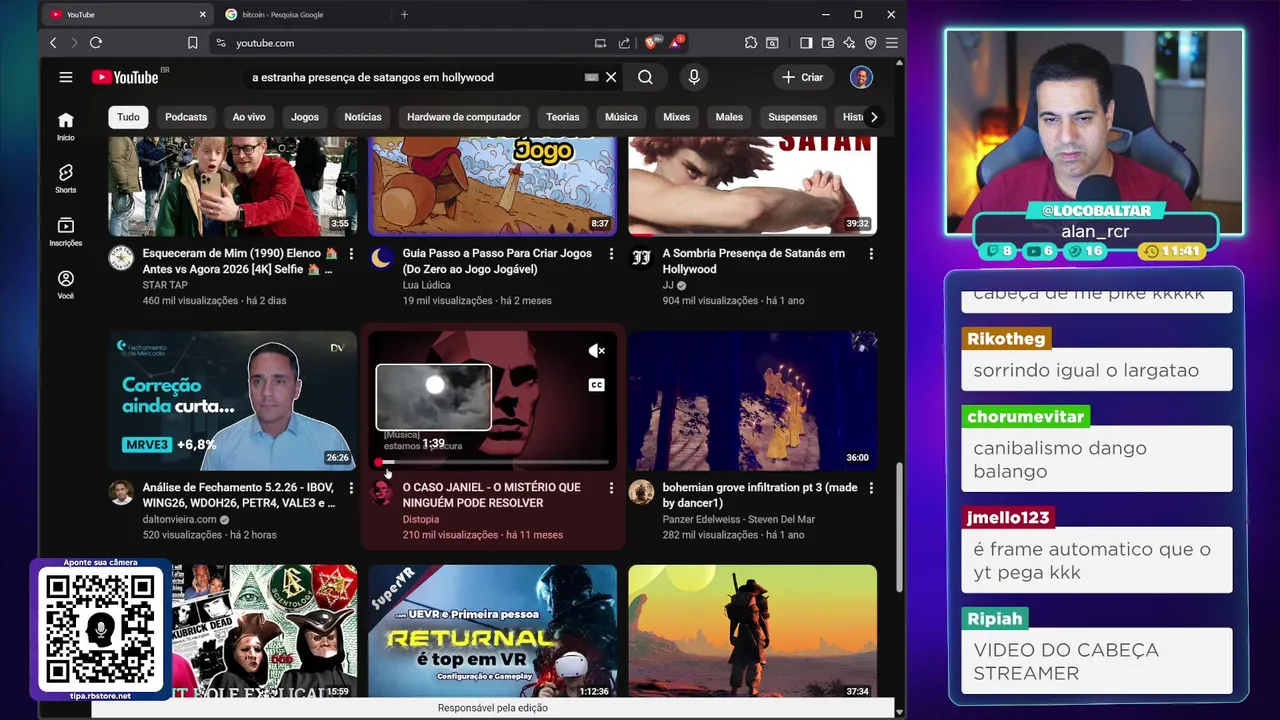Select the Notícias filter chip

(363, 117)
